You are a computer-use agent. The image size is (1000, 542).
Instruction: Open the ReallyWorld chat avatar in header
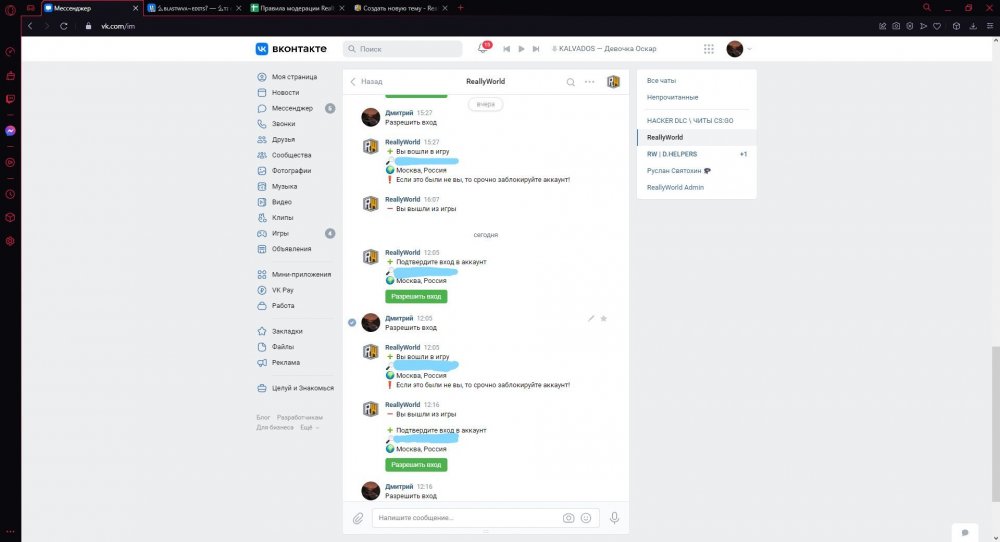click(613, 82)
